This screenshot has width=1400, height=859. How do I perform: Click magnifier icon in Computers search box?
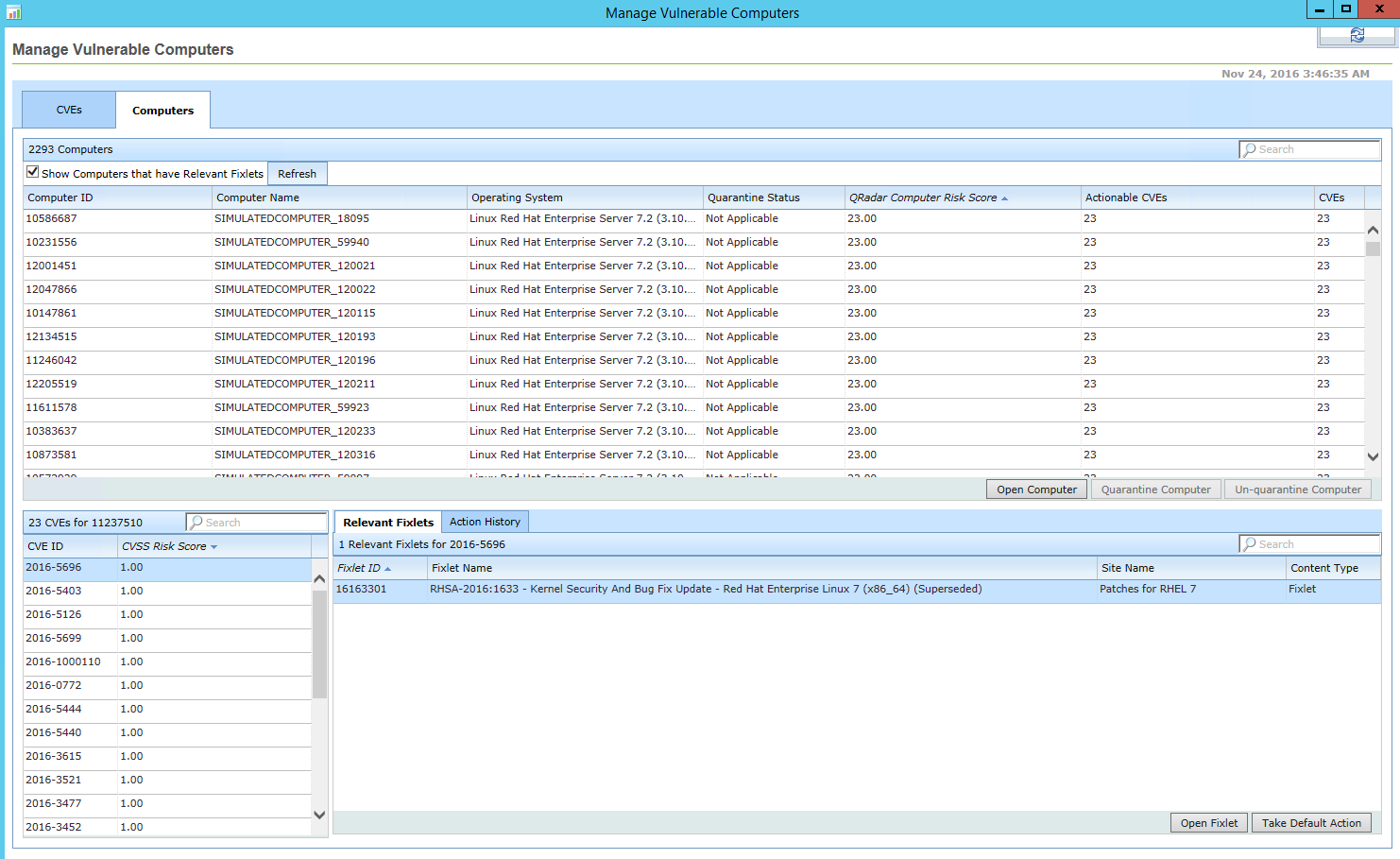[x=1250, y=149]
